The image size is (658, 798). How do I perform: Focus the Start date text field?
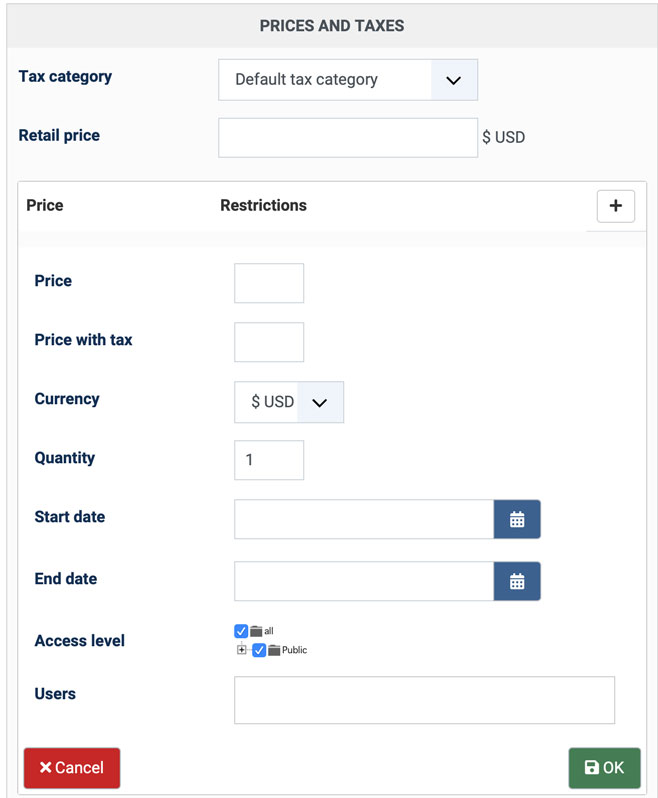[364, 520]
